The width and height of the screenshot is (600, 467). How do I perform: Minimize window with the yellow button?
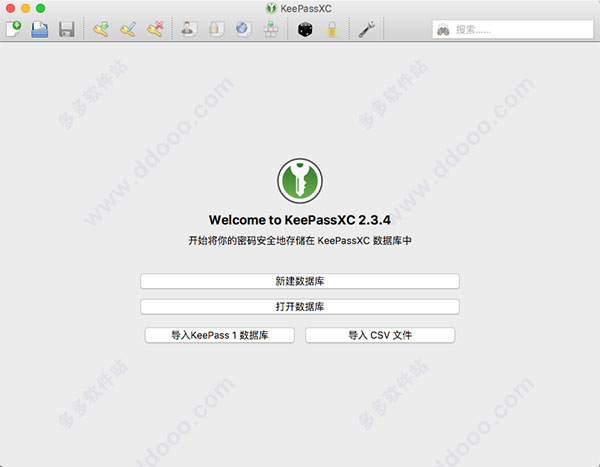25,8
